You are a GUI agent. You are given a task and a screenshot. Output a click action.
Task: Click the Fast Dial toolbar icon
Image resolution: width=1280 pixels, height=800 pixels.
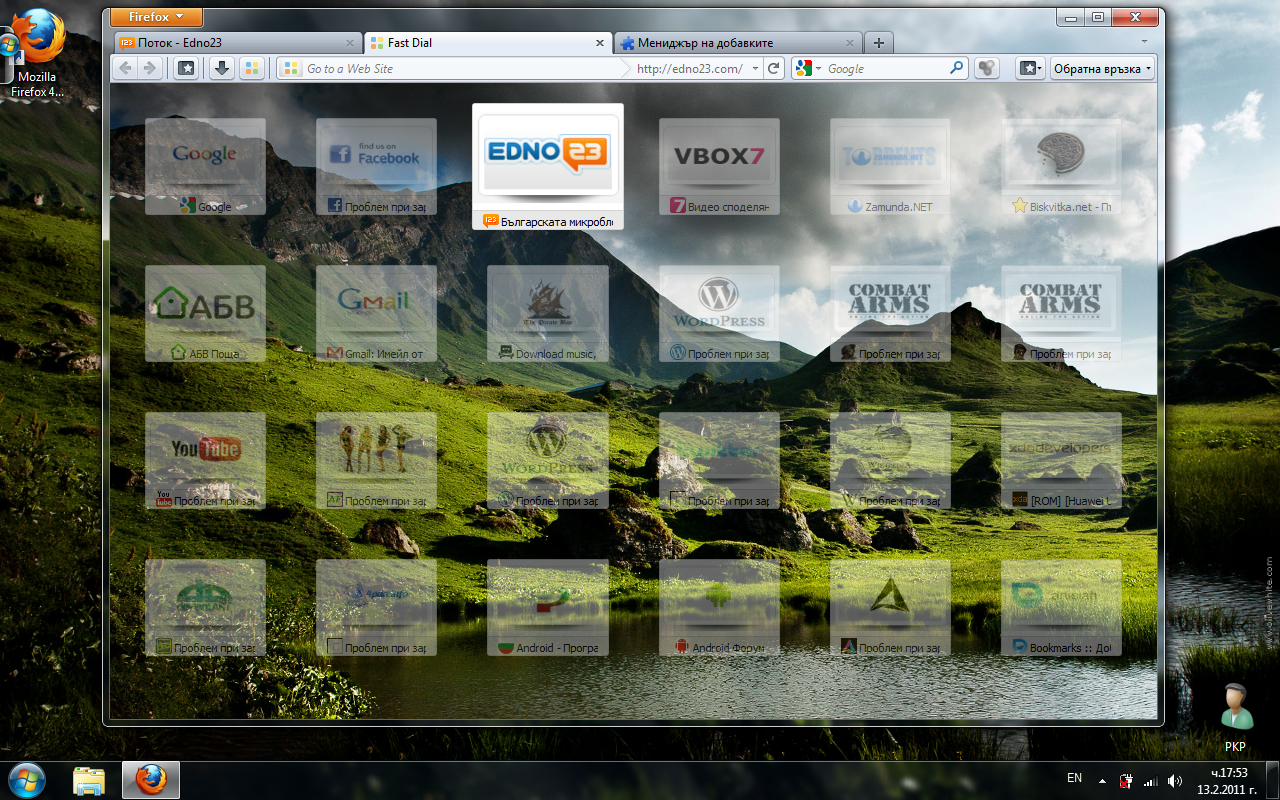pos(252,68)
